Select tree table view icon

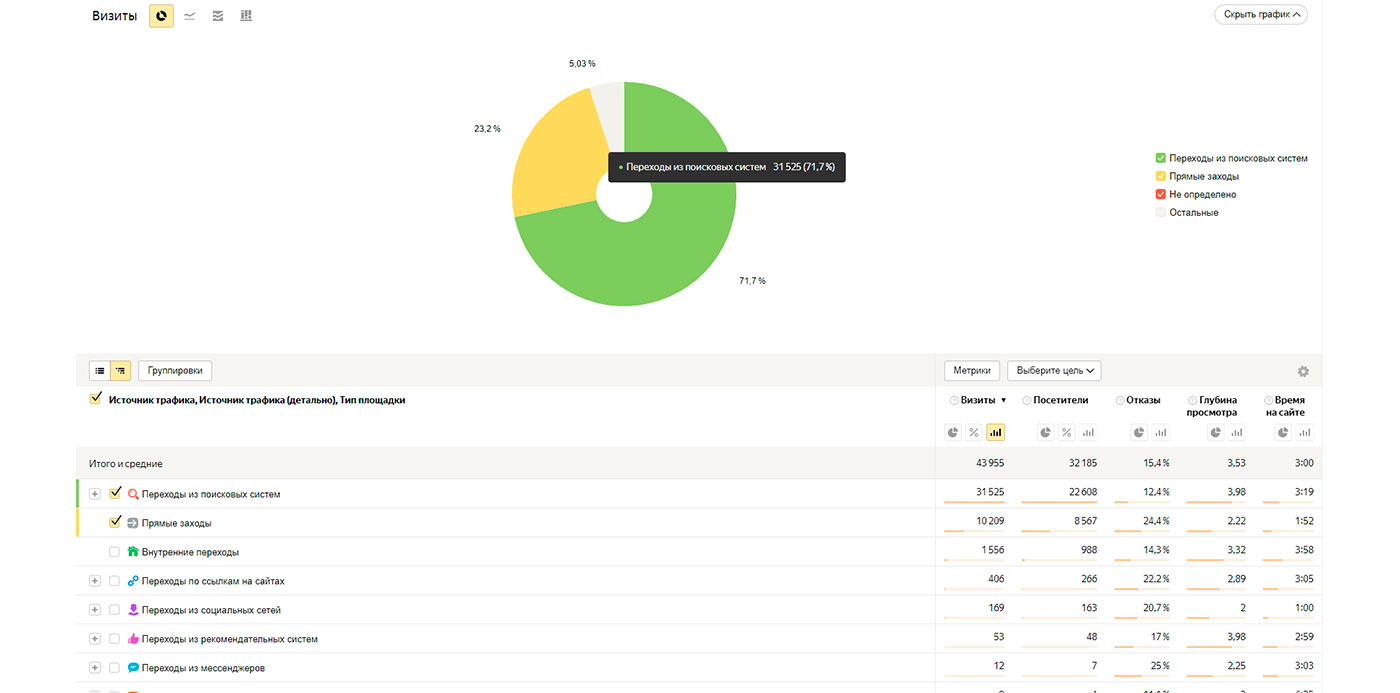click(120, 371)
